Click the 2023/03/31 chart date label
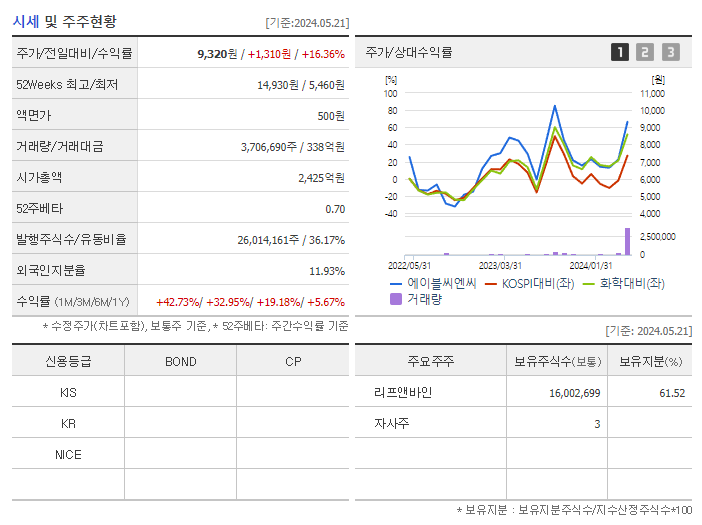 point(500,265)
